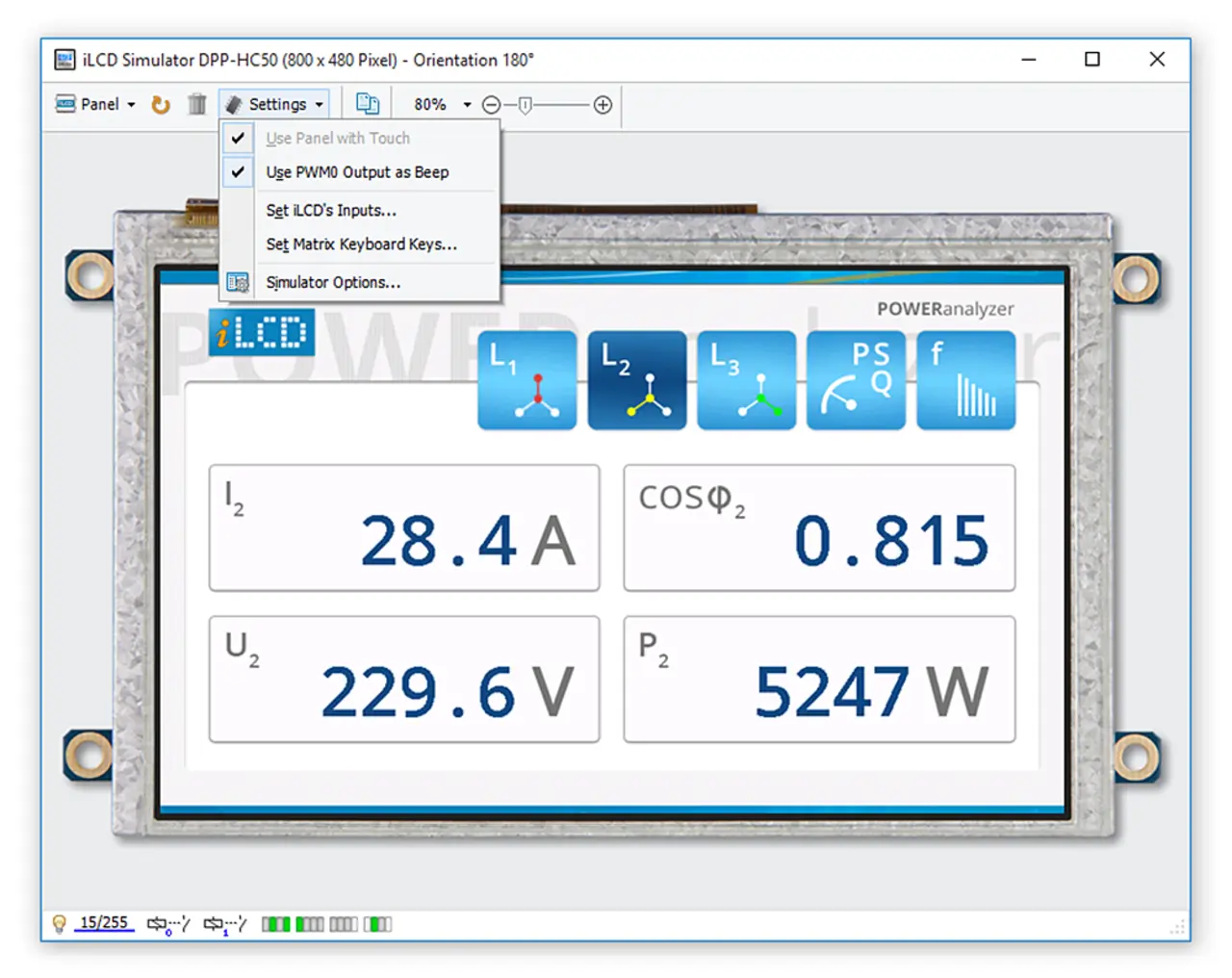The height and width of the screenshot is (978, 1232).
Task: Open Simulator Options from the menu
Action: pyautogui.click(x=333, y=283)
